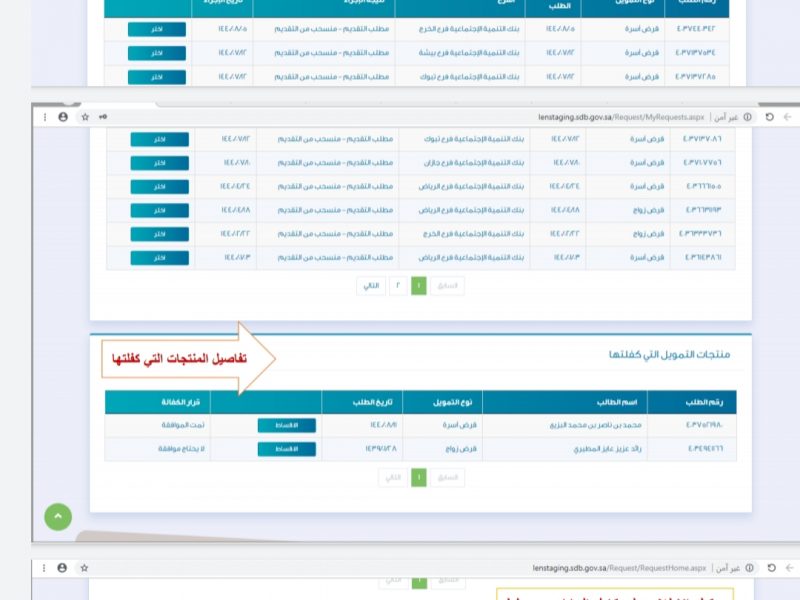The image size is (800, 600).
Task: Click اختر for the بيشة branch row in the top window
Action: pyautogui.click(x=157, y=53)
